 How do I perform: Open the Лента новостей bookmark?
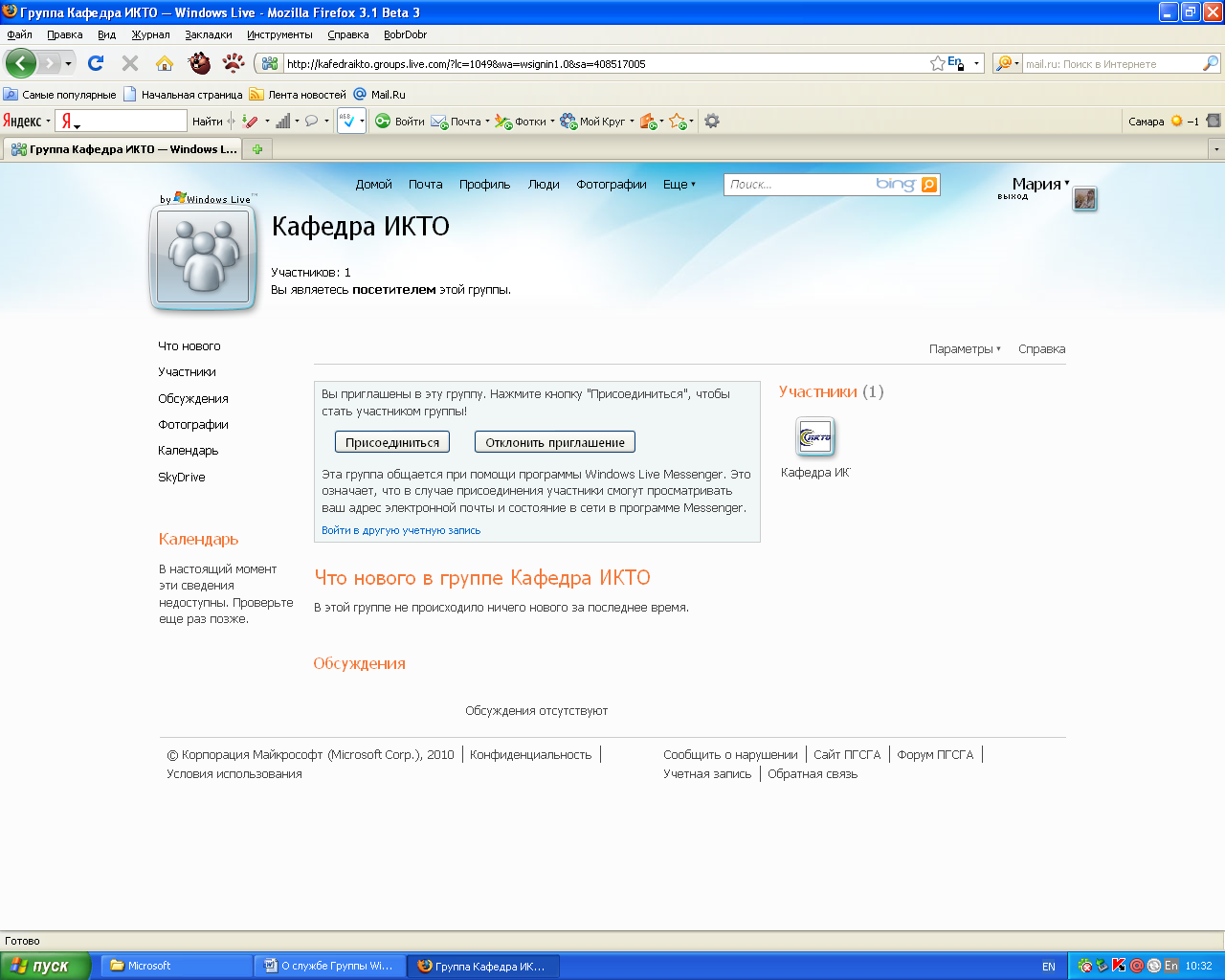click(x=298, y=95)
